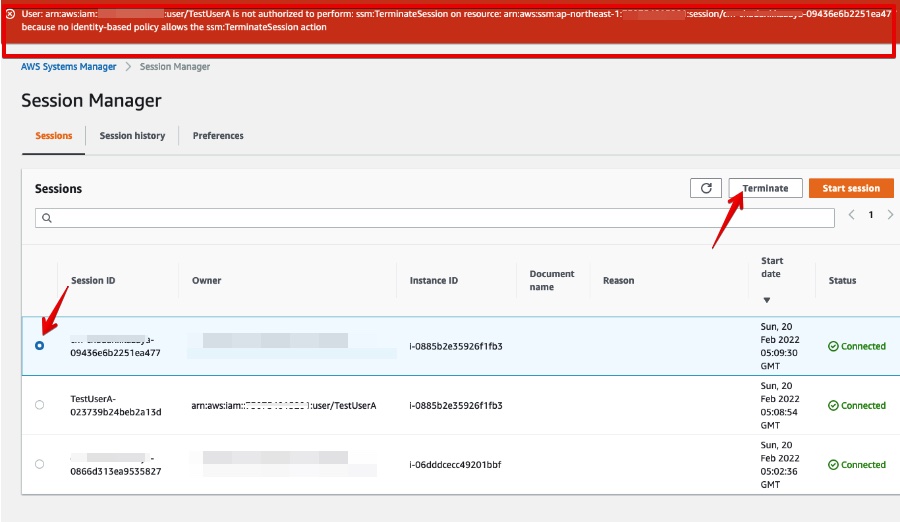Click the next page chevron
This screenshot has width=900, height=522.
pos(890,215)
